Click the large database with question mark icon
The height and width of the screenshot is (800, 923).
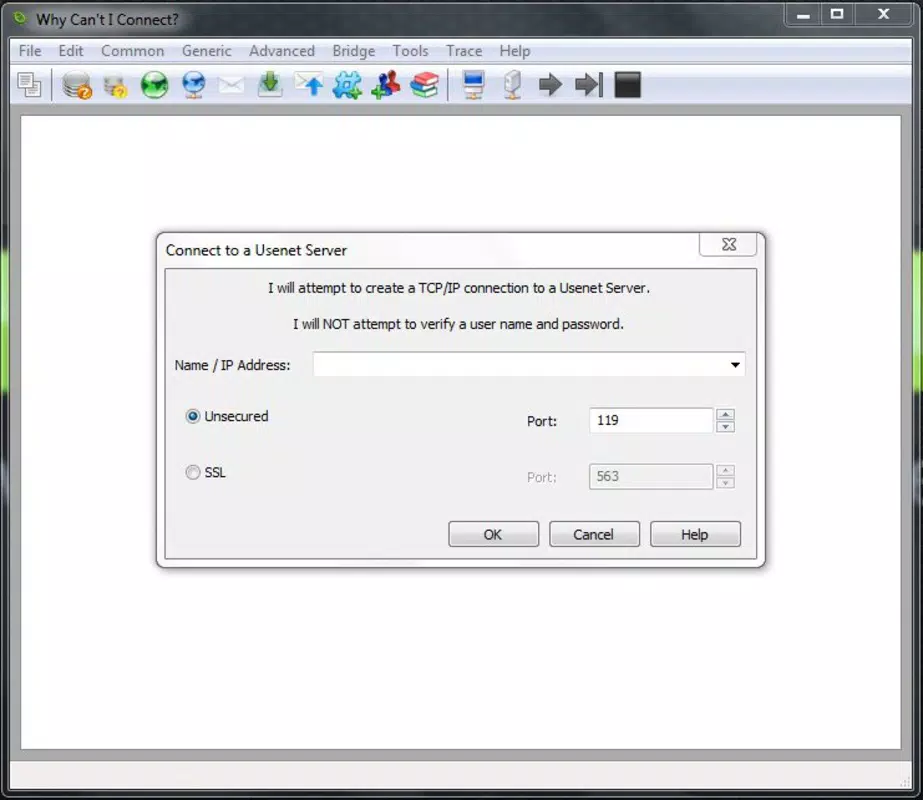coord(77,85)
